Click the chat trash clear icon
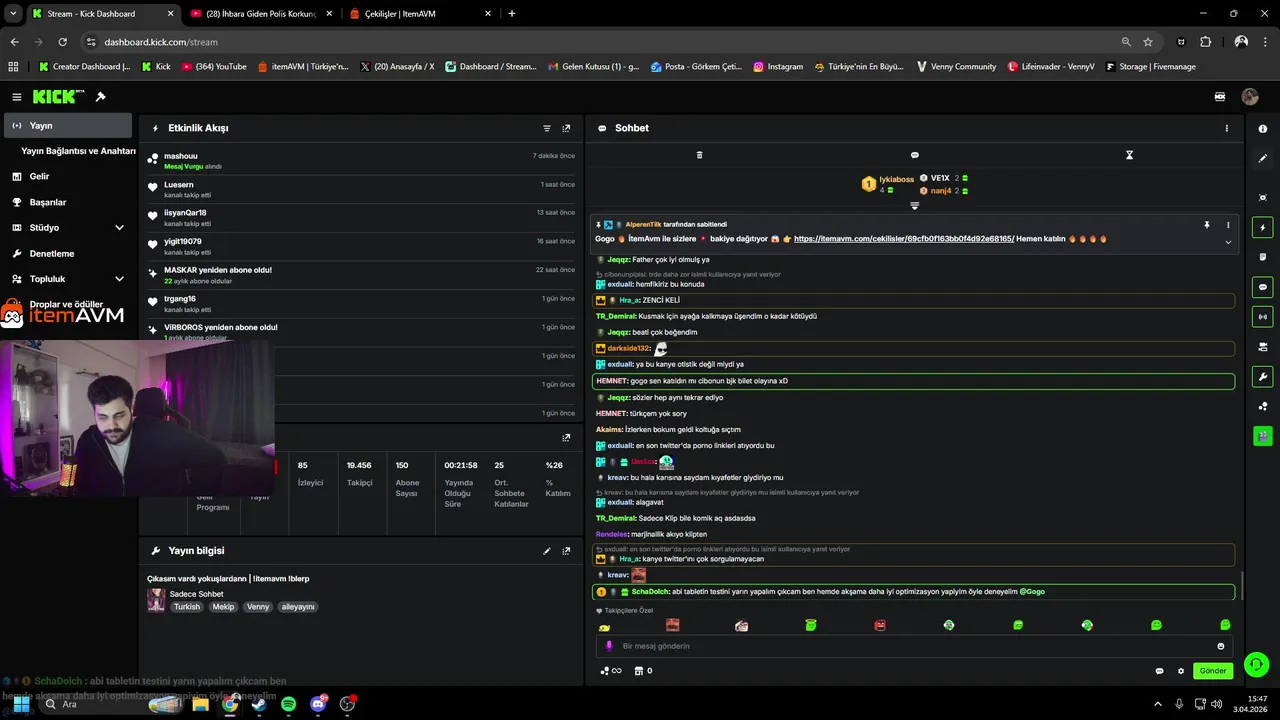The height and width of the screenshot is (720, 1280). (x=699, y=155)
